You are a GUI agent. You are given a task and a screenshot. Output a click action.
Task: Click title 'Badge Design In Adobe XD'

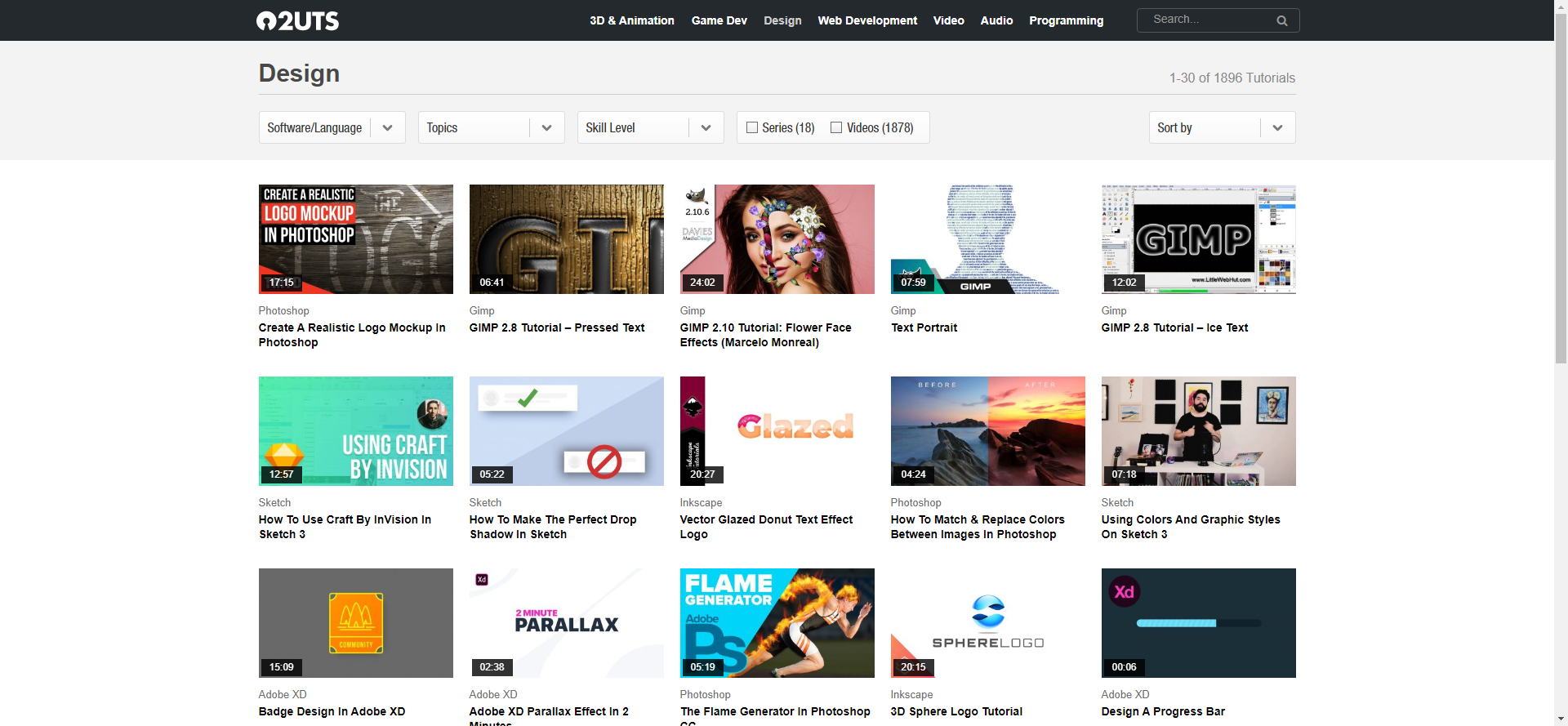click(332, 711)
